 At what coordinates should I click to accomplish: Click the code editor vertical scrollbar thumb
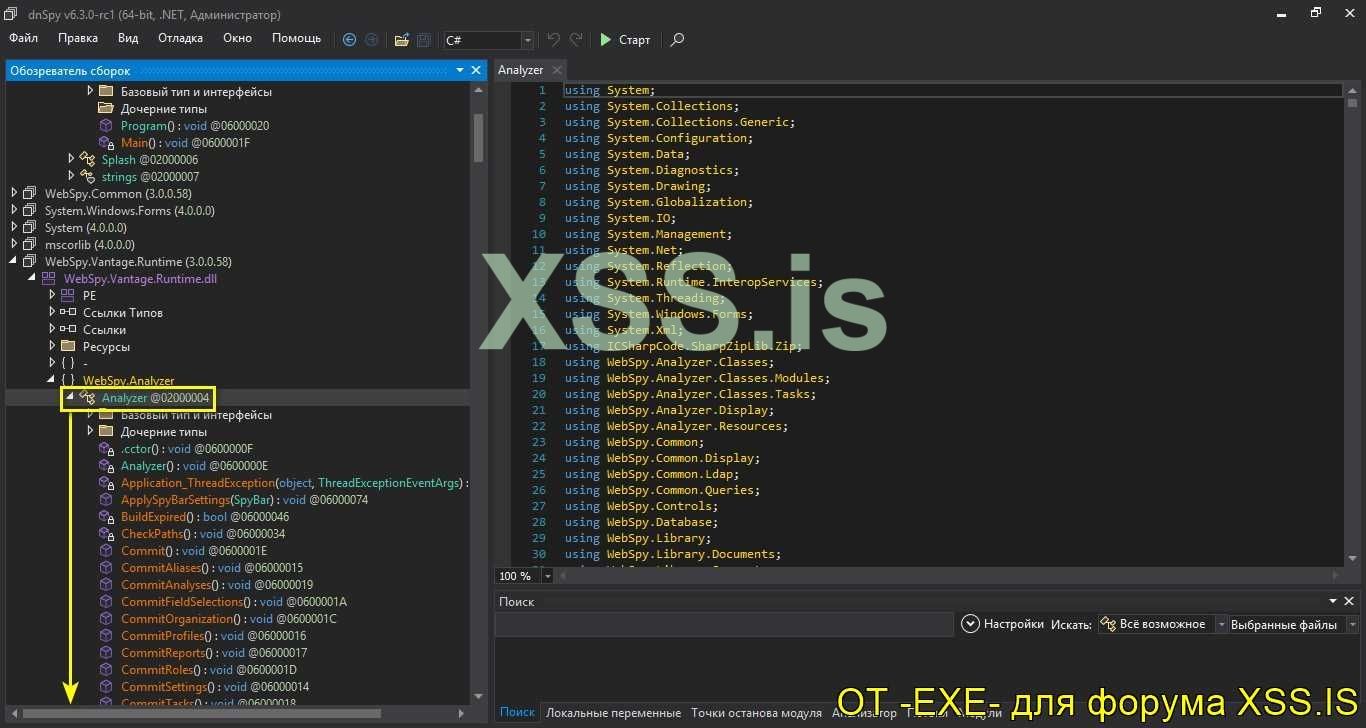click(1352, 102)
